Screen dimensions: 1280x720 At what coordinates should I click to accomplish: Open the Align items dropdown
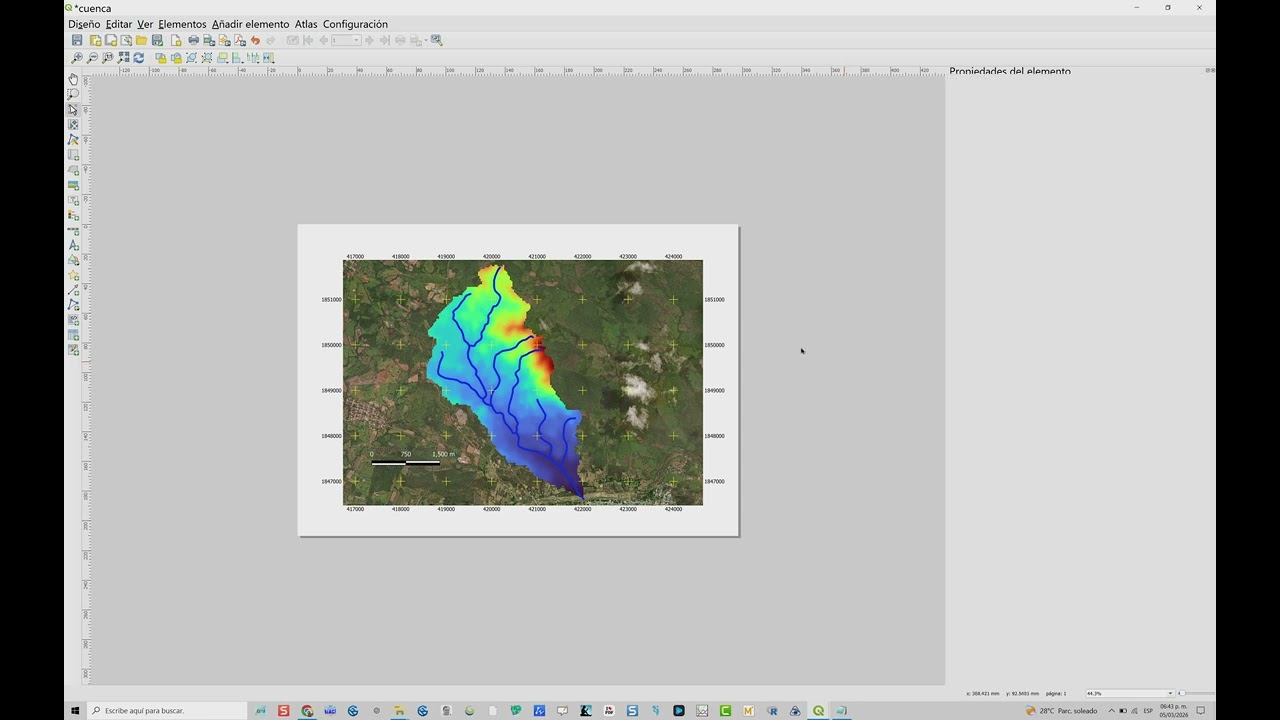[238, 58]
